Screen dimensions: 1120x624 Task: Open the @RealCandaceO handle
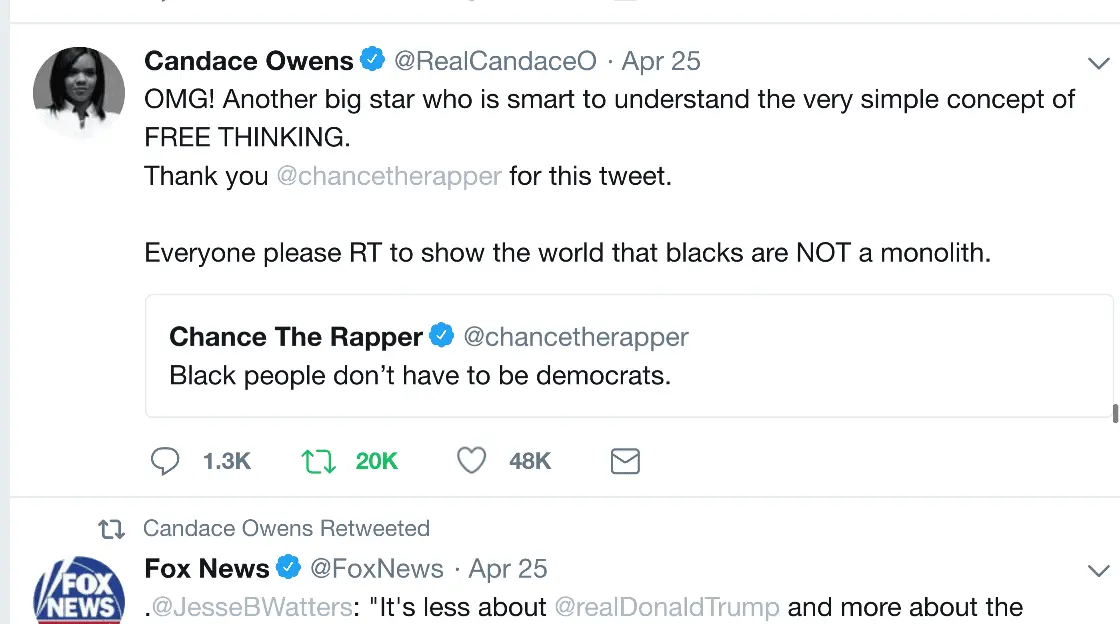coord(494,61)
